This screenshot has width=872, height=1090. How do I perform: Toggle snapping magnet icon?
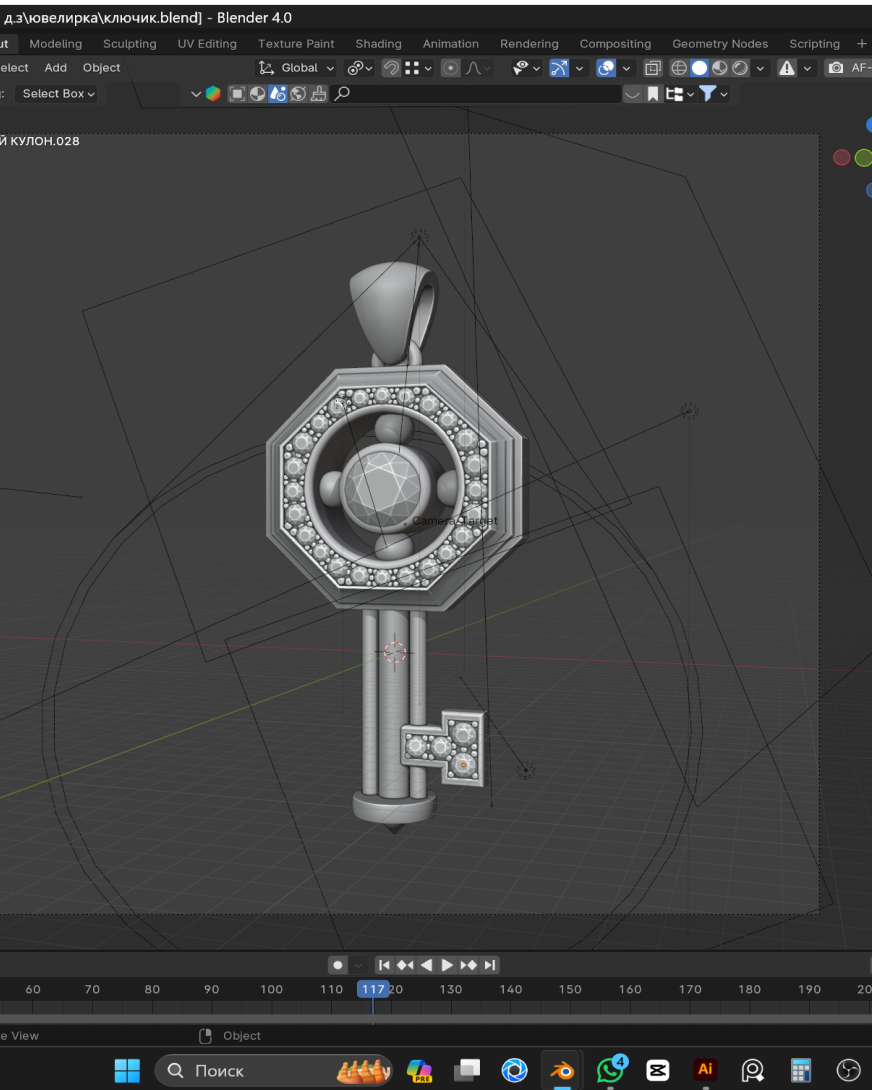(x=392, y=68)
